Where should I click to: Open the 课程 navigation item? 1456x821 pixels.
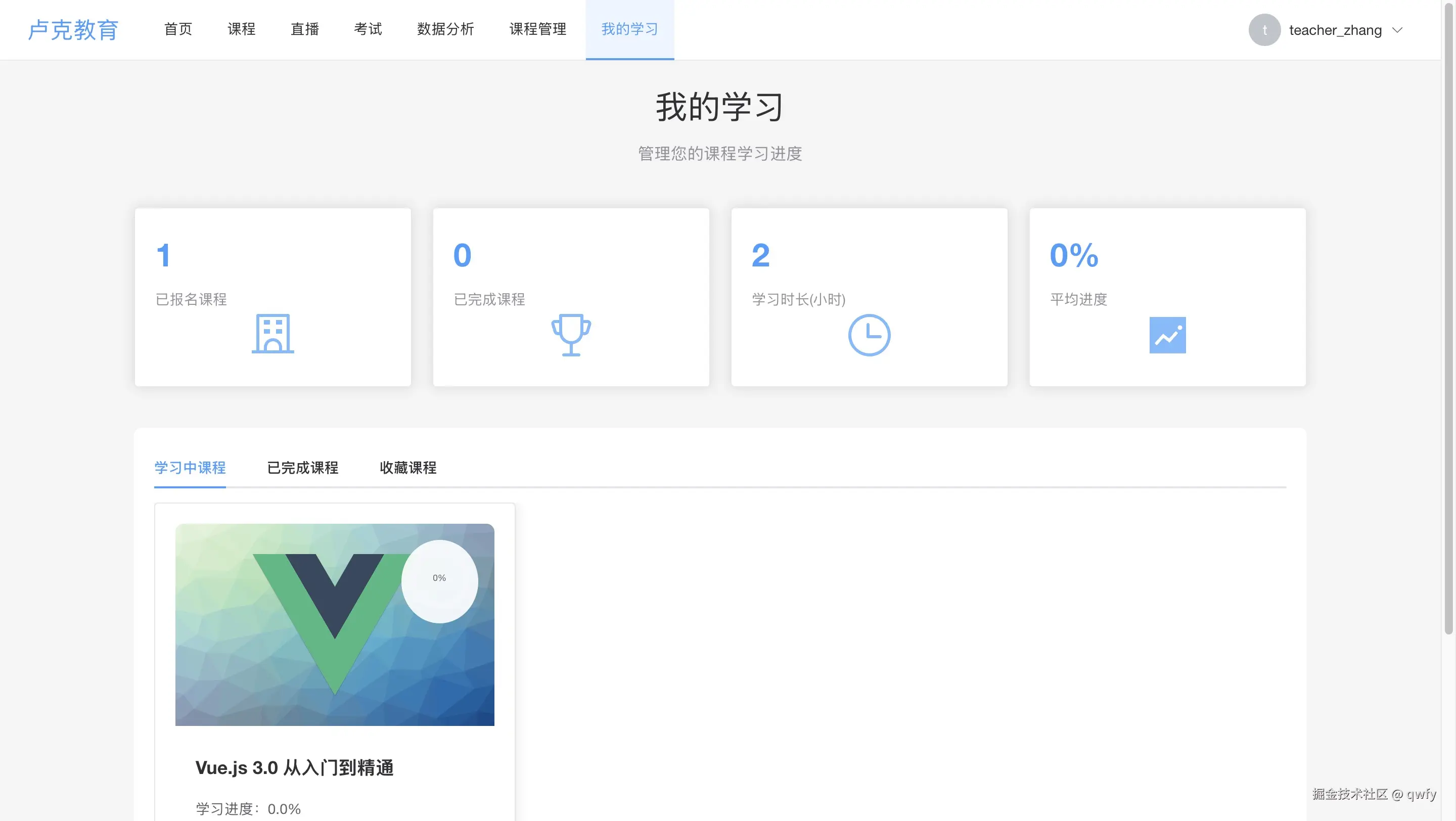[x=241, y=29]
